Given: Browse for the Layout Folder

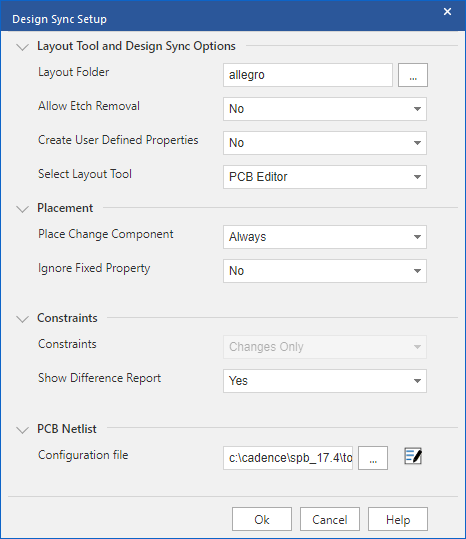Looking at the screenshot, I should coord(413,75).
